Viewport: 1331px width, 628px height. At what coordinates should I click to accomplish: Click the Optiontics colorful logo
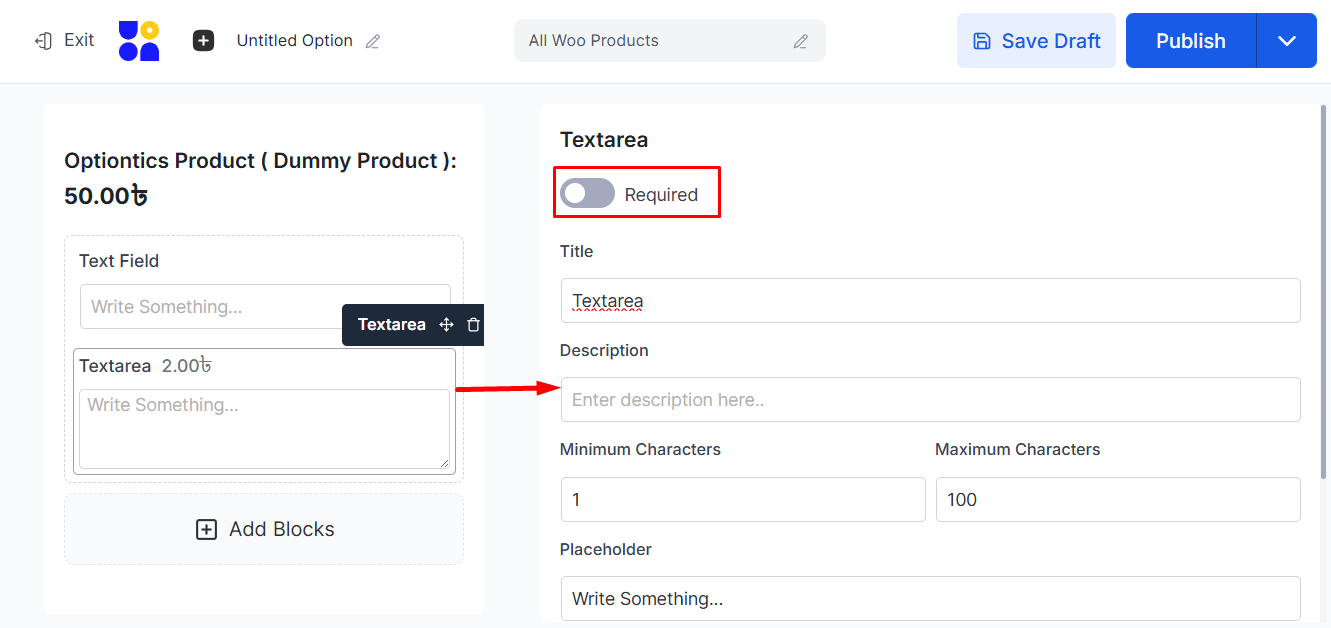tap(139, 41)
